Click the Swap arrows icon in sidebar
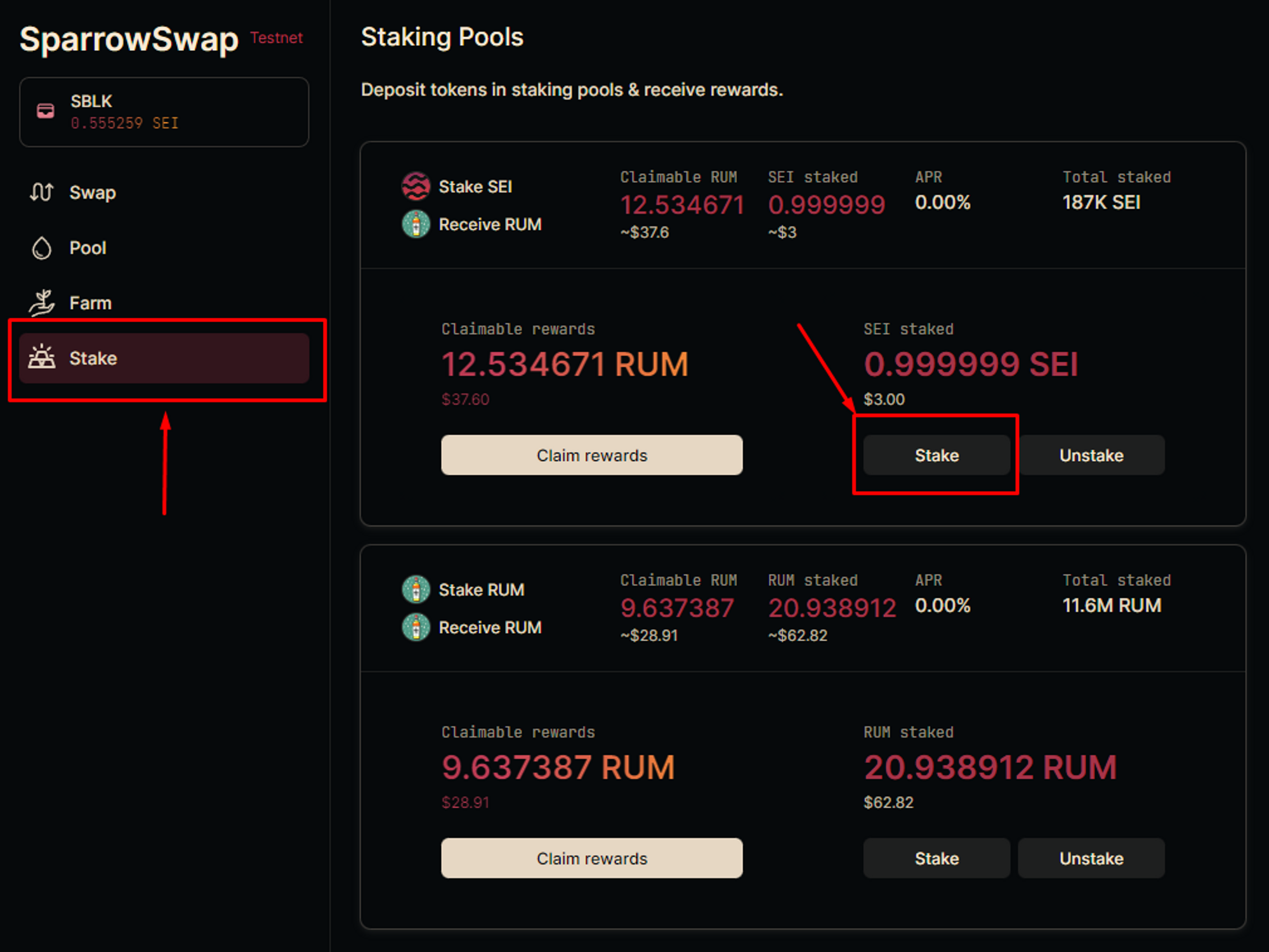The height and width of the screenshot is (952, 1269). point(42,192)
